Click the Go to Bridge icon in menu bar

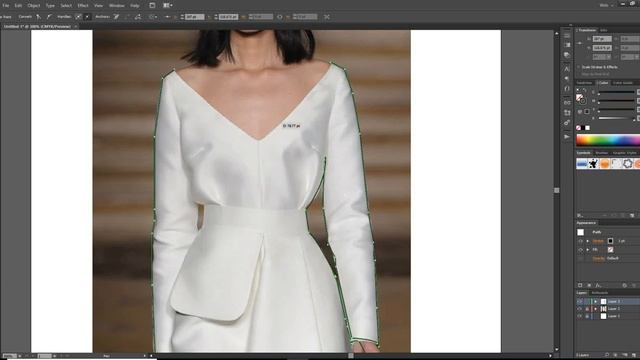[x=152, y=5]
